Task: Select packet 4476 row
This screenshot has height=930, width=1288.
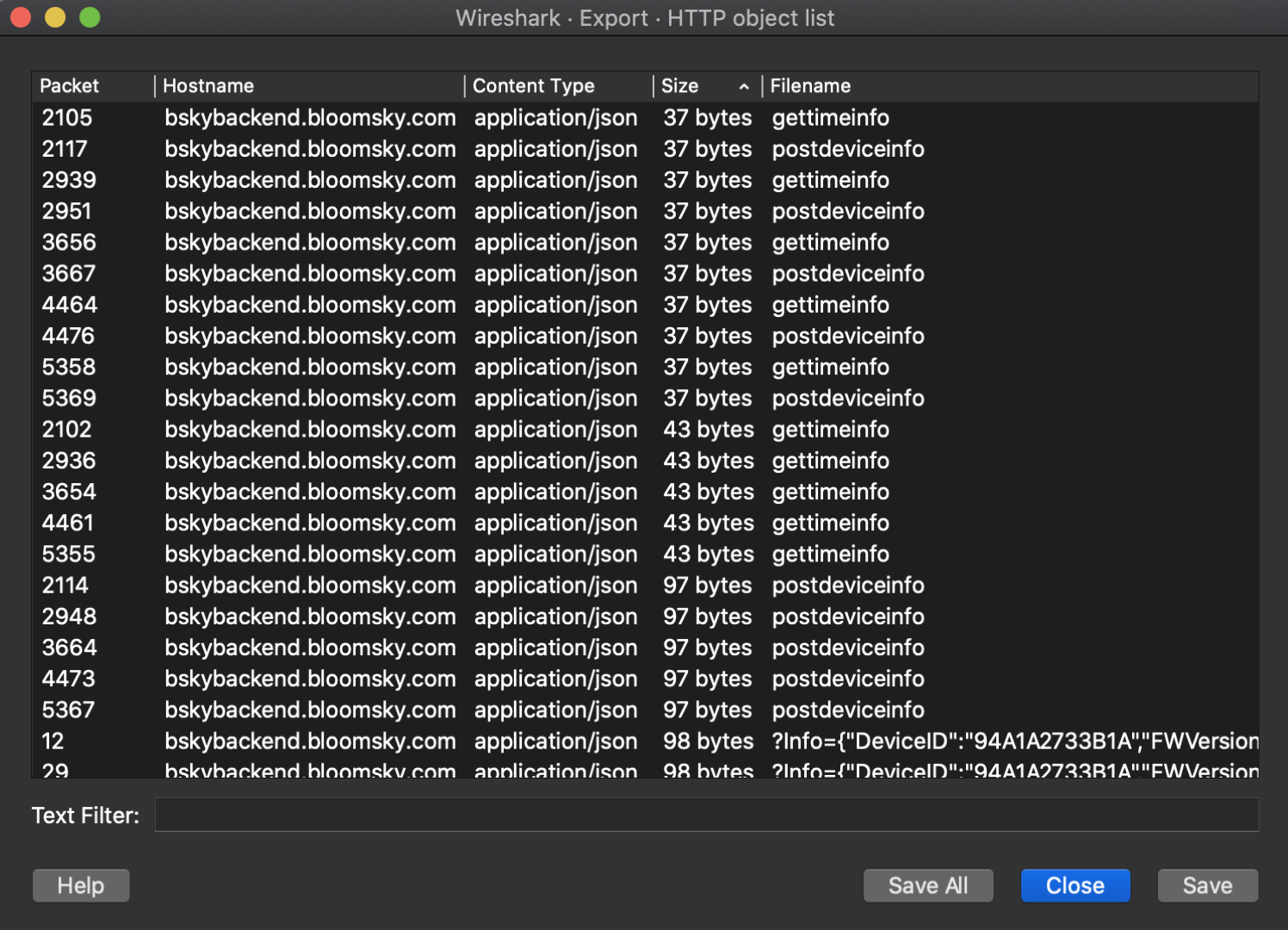Action: coord(645,336)
